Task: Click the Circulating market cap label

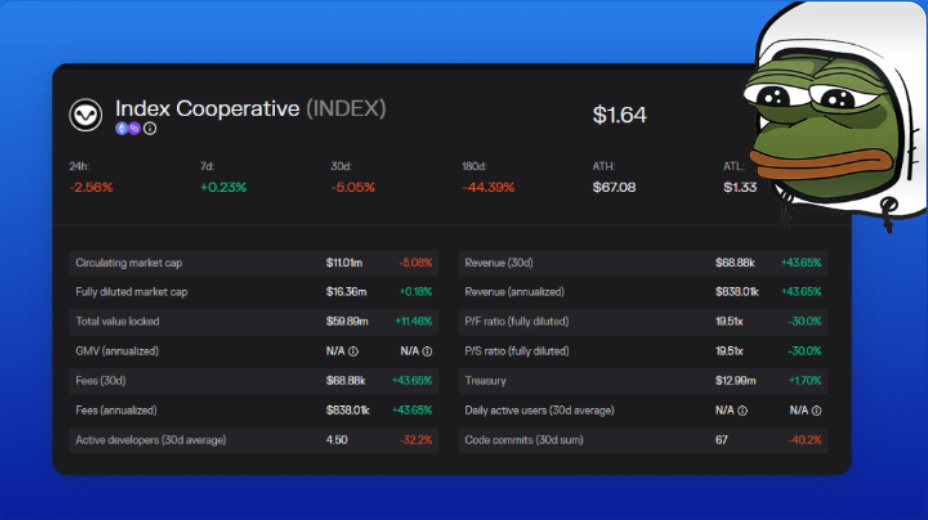Action: 129,263
